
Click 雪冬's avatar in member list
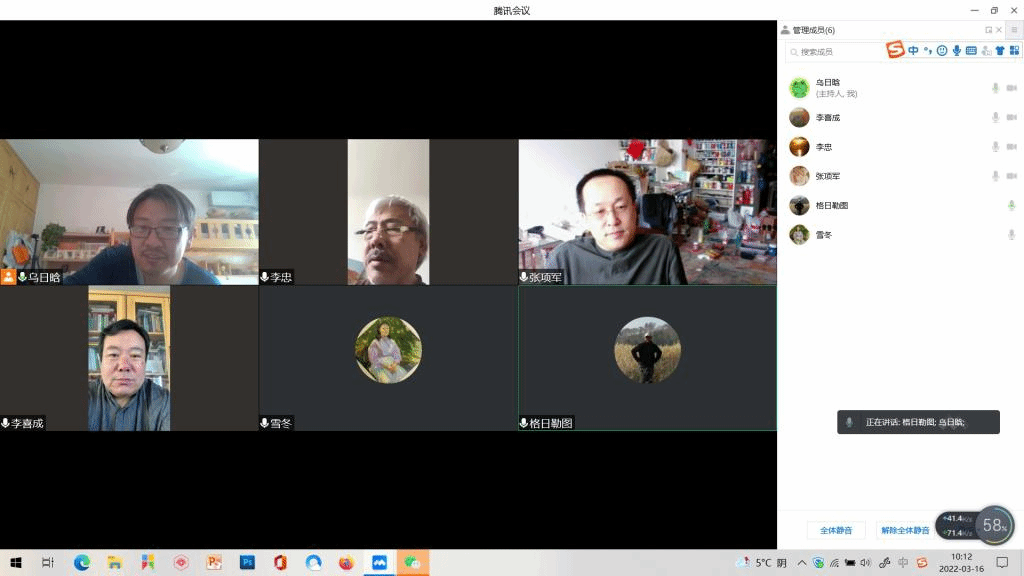tap(799, 235)
